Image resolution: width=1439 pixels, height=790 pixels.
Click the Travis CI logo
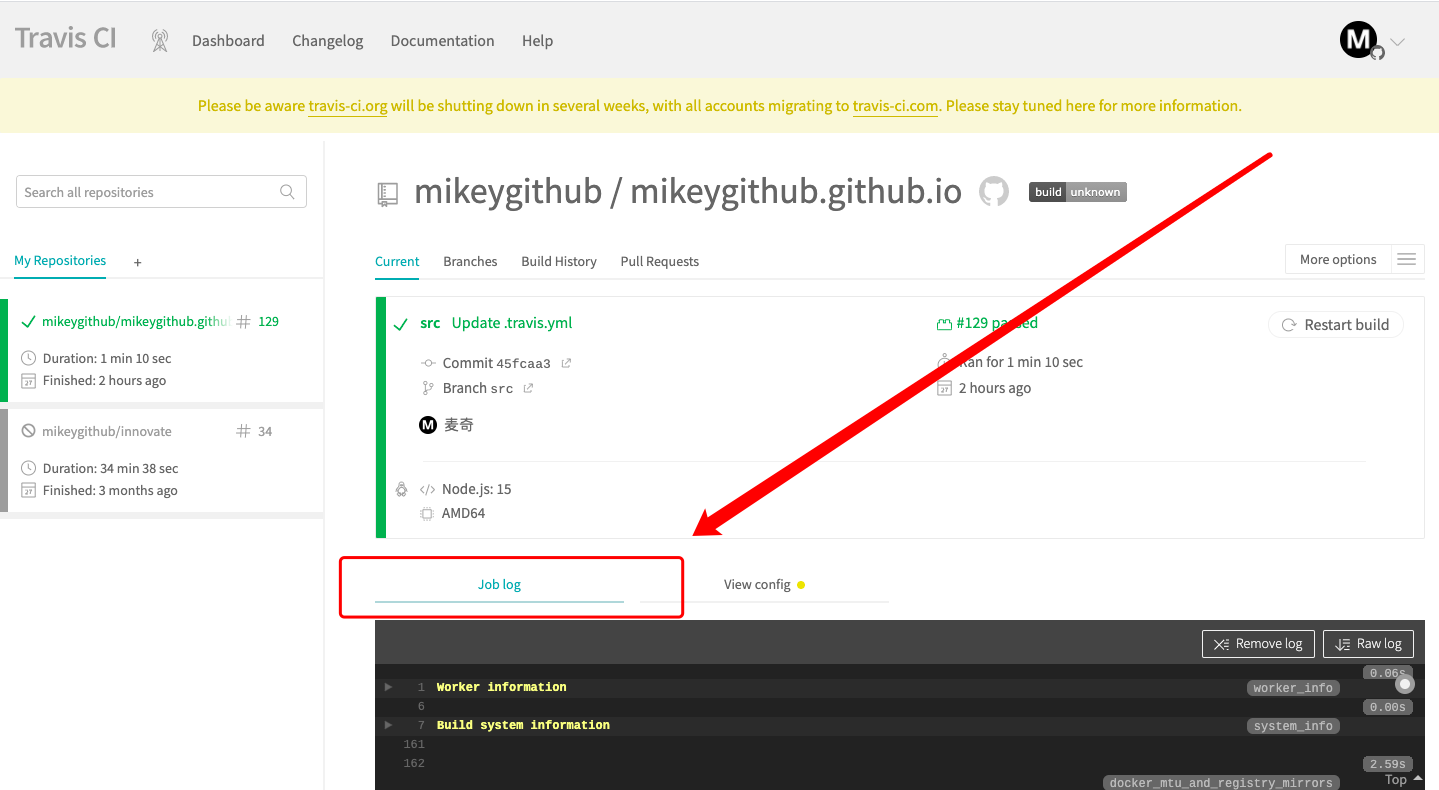click(x=66, y=39)
